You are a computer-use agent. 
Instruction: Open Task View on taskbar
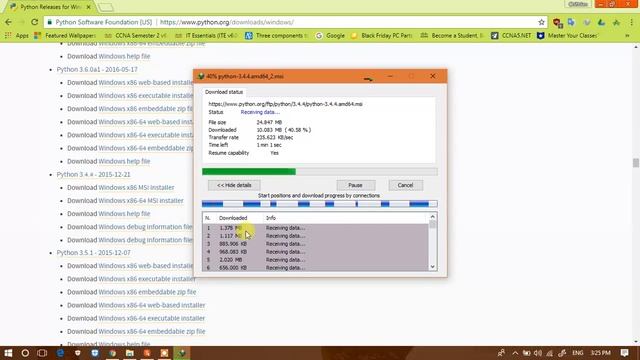click(x=42, y=353)
